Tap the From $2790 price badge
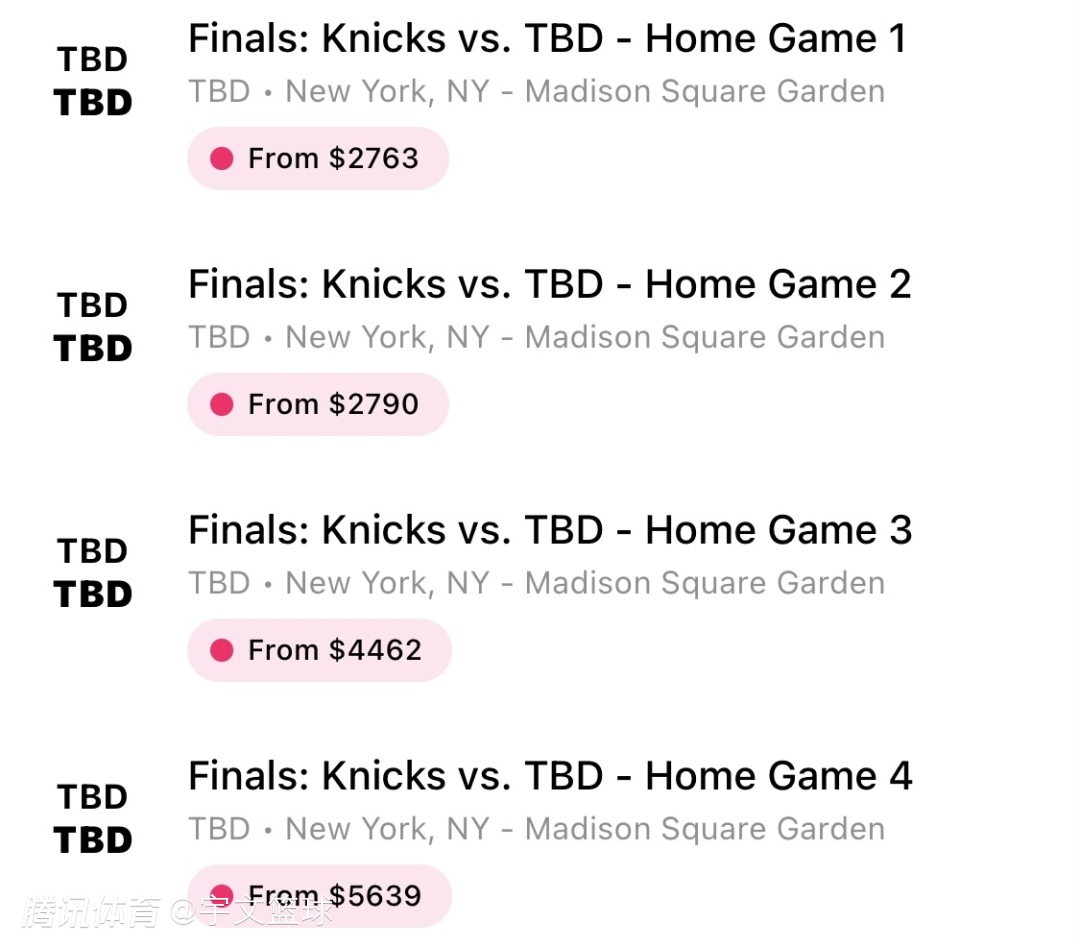Viewport: 1080px width, 947px height. coord(318,404)
